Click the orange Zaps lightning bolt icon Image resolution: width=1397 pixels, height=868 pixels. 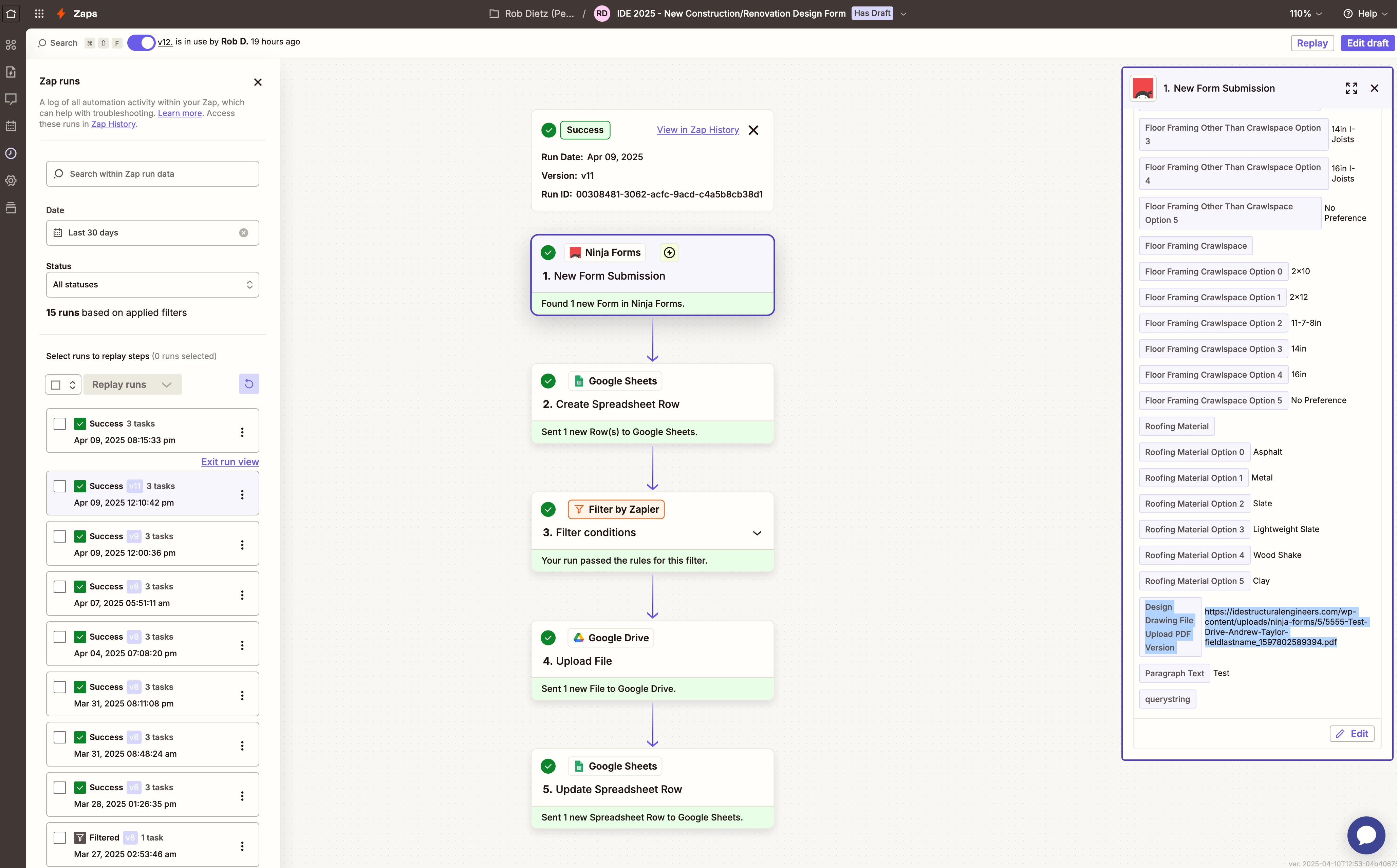[x=61, y=13]
